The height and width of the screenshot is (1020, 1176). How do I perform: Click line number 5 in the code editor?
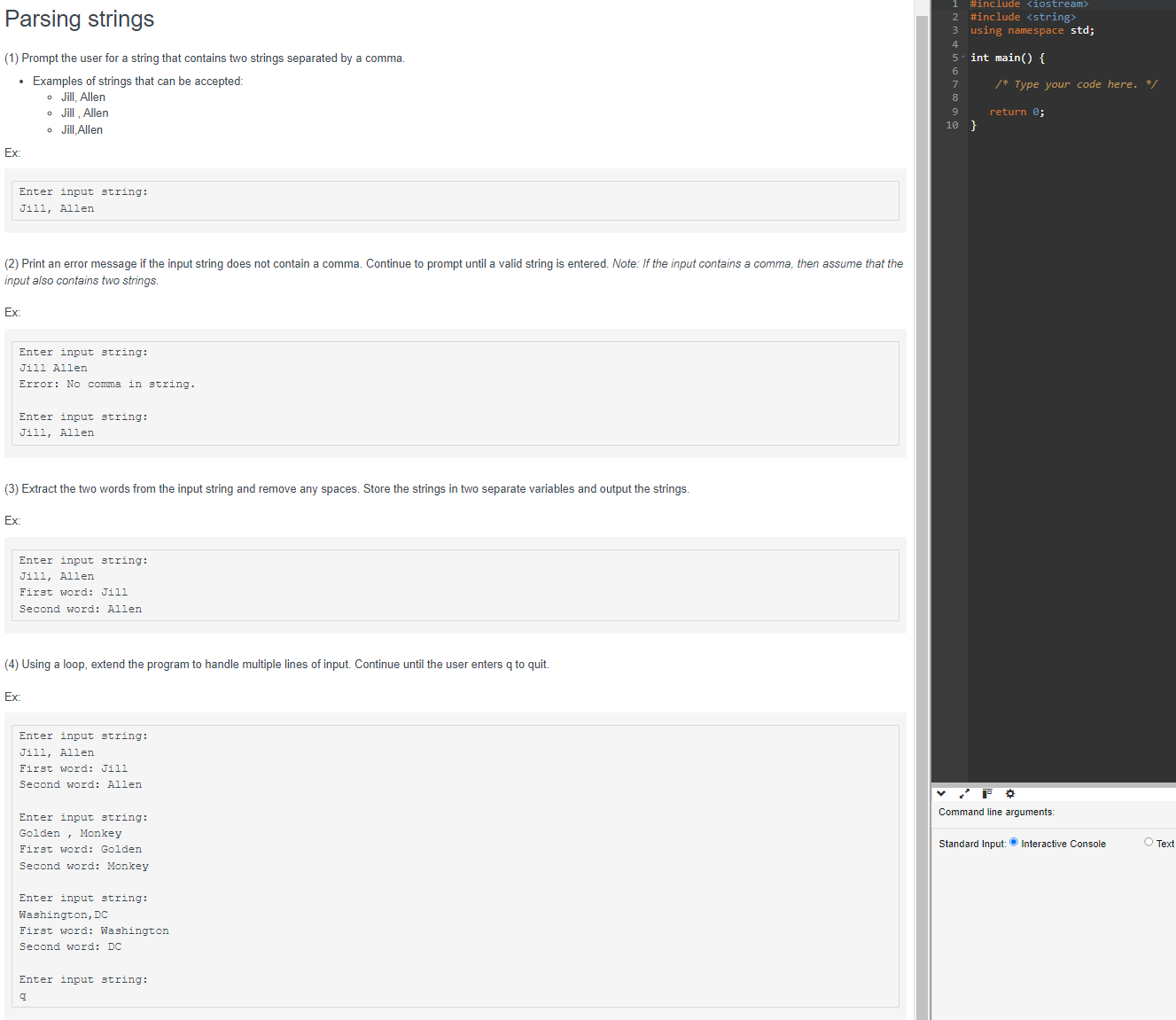pos(954,57)
